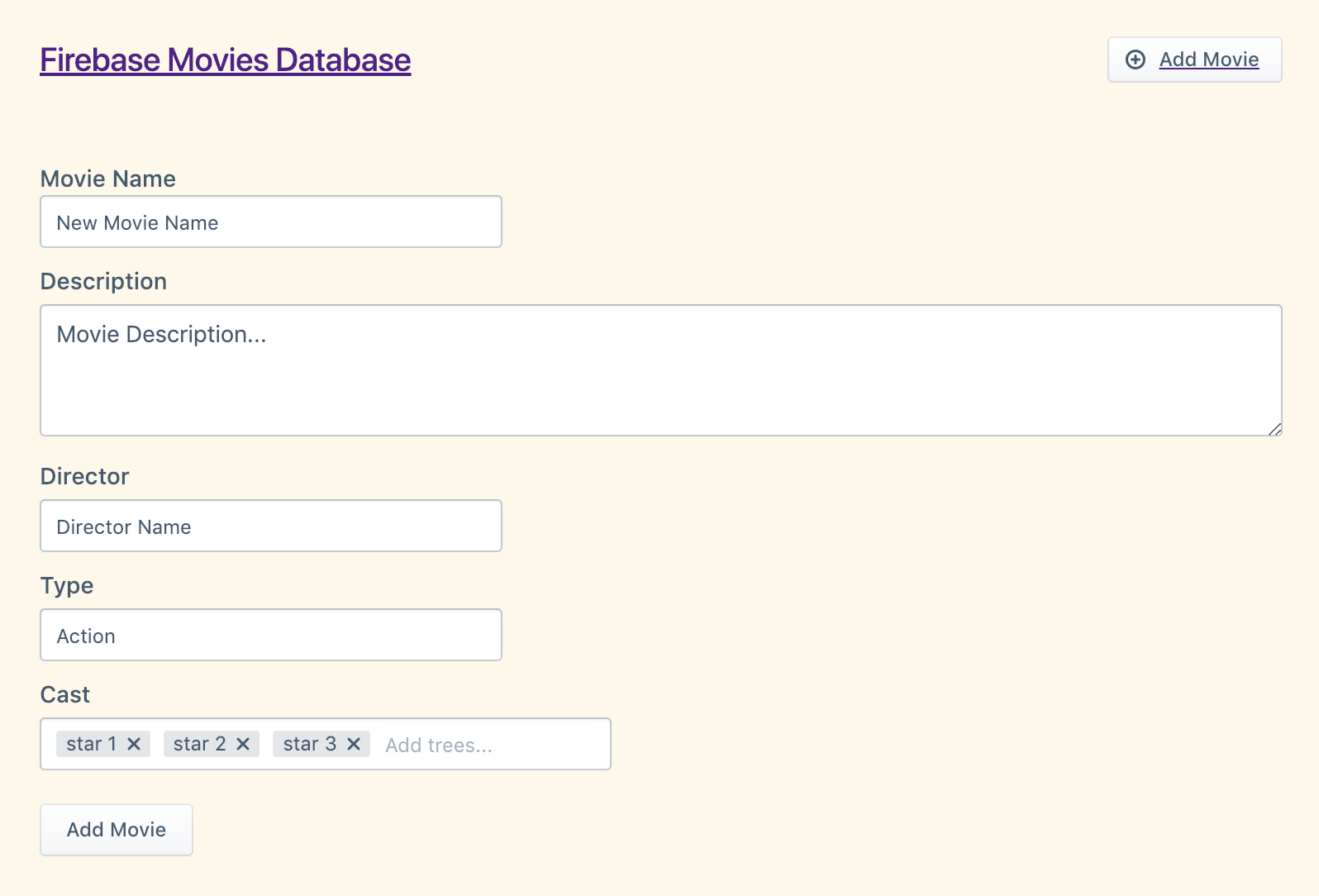Click the star 2 tag text
Image resolution: width=1319 pixels, height=896 pixels.
point(200,744)
